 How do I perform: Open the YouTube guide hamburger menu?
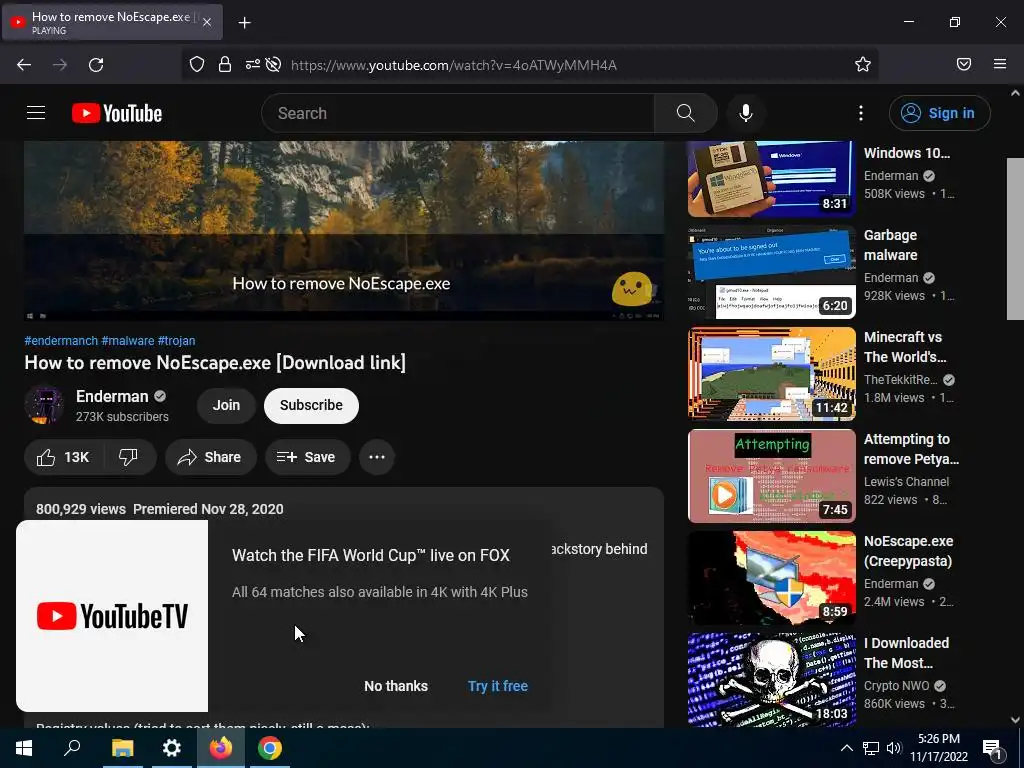point(36,113)
